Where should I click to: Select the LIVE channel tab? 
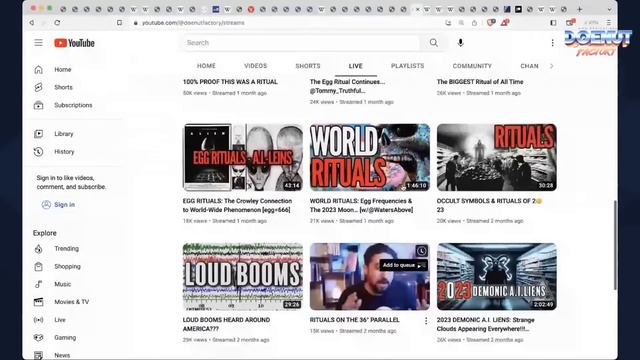356,66
